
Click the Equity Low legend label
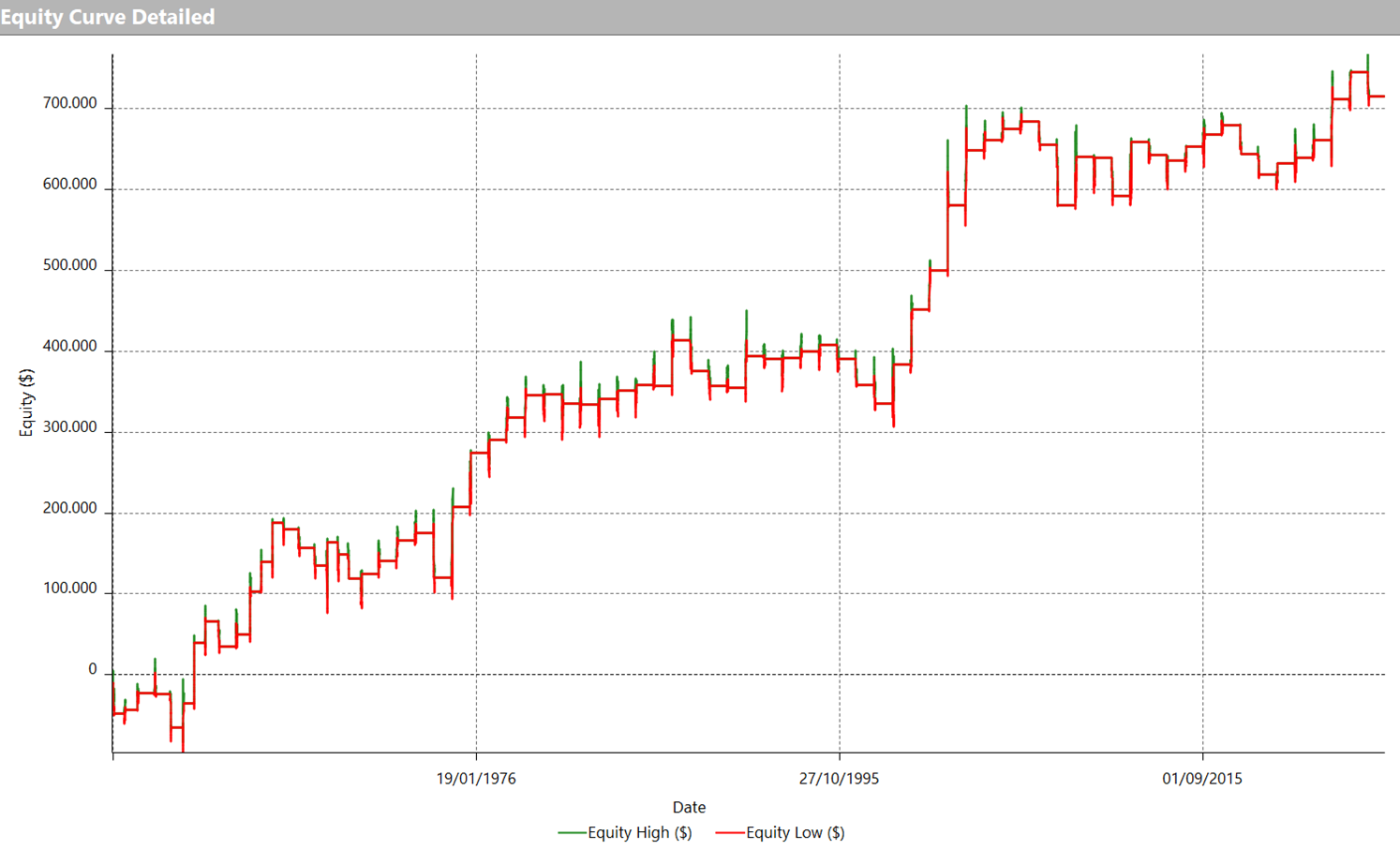click(x=795, y=832)
